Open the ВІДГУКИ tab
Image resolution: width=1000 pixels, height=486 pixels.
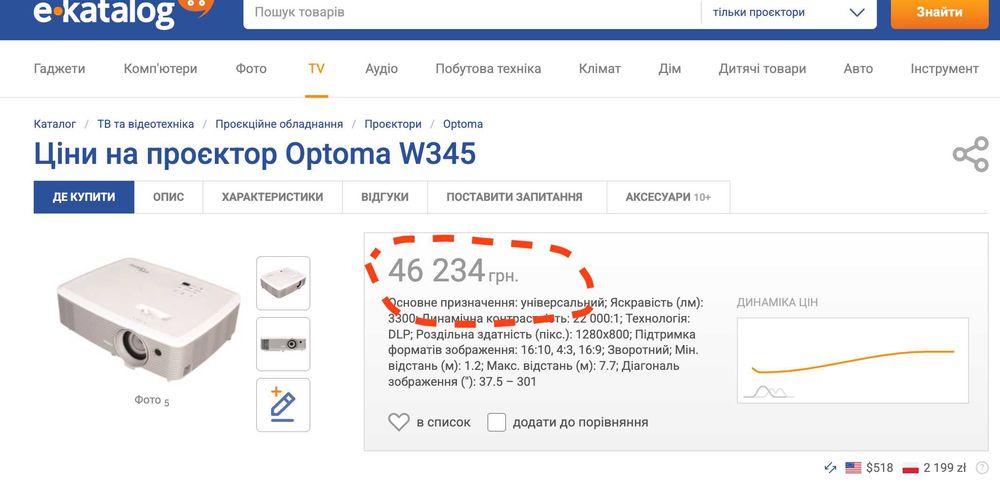385,197
